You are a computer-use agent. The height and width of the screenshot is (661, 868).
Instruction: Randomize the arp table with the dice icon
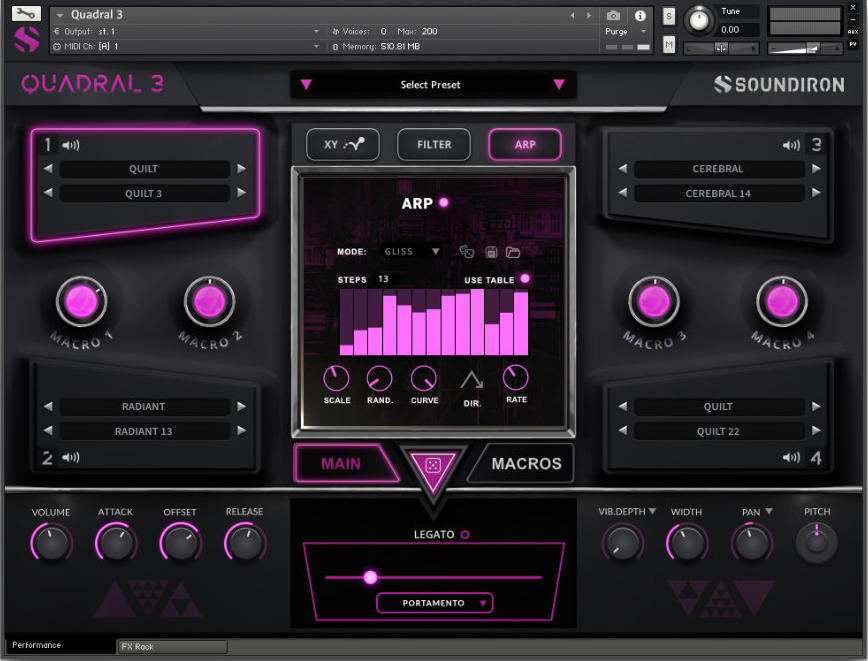pyautogui.click(x=466, y=252)
